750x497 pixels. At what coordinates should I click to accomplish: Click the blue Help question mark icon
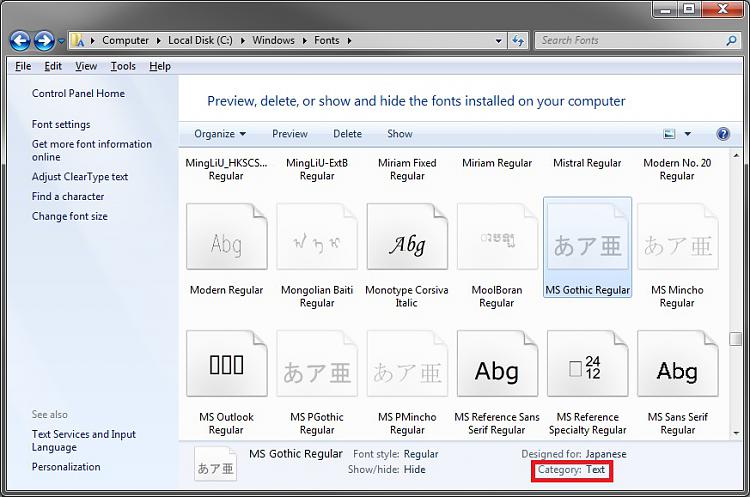click(x=723, y=134)
